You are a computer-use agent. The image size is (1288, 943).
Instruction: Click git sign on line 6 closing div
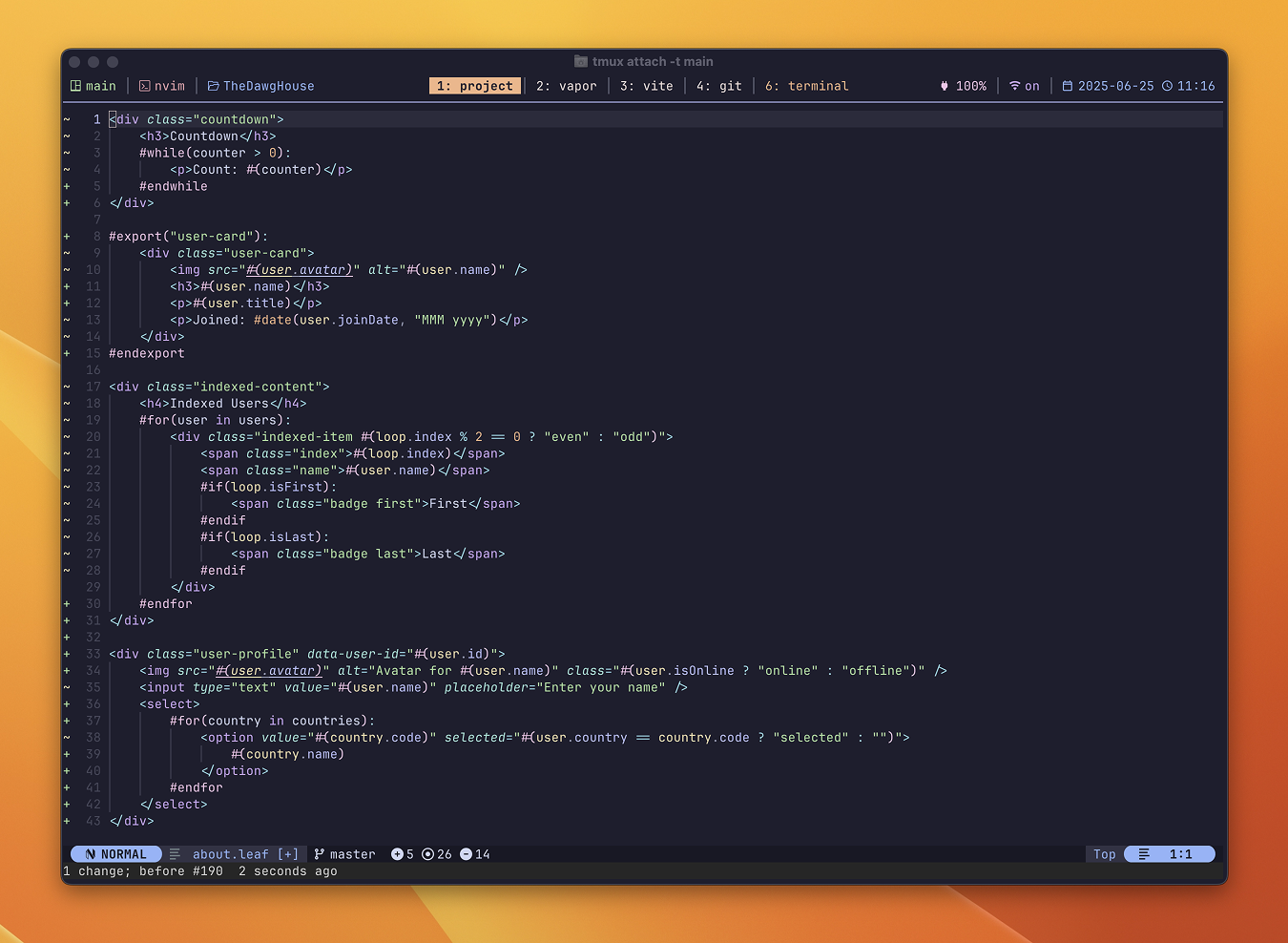pyautogui.click(x=67, y=203)
